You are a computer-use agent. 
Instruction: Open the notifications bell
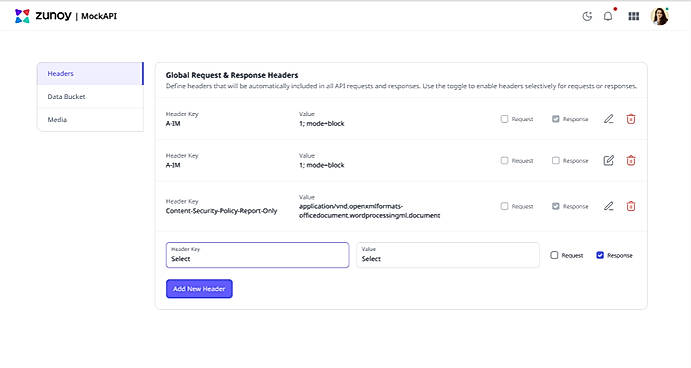click(x=608, y=16)
